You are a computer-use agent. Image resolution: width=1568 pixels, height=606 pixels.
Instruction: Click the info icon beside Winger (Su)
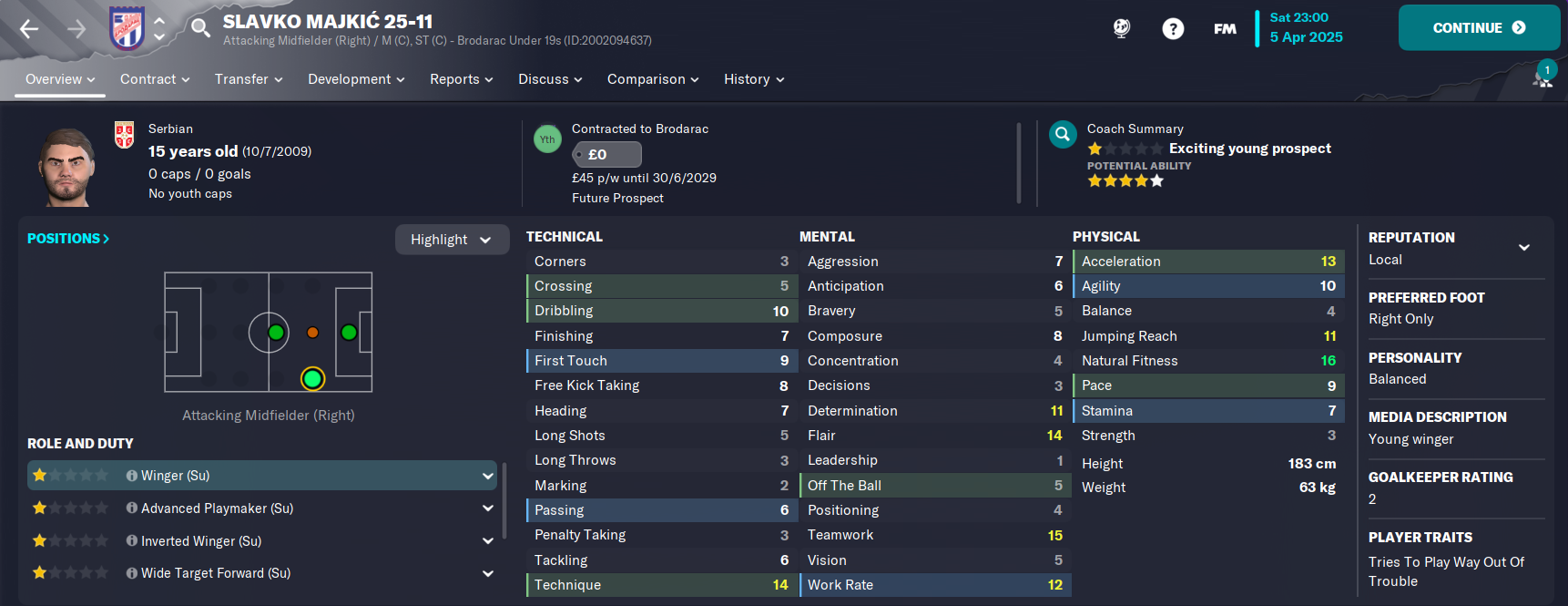(x=132, y=476)
